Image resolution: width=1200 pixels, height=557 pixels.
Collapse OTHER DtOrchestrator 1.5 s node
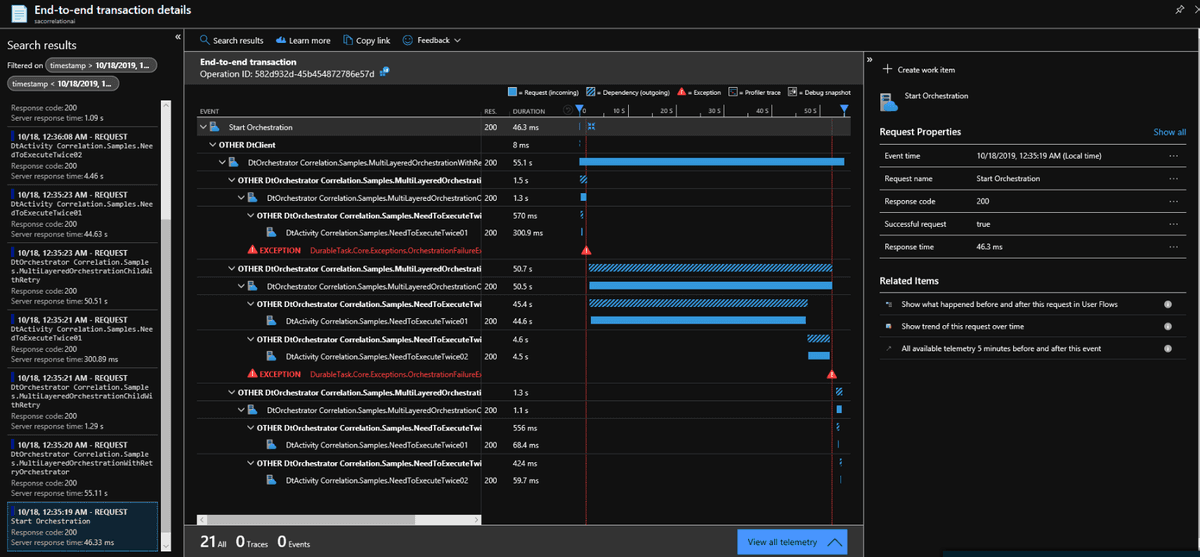[231, 180]
